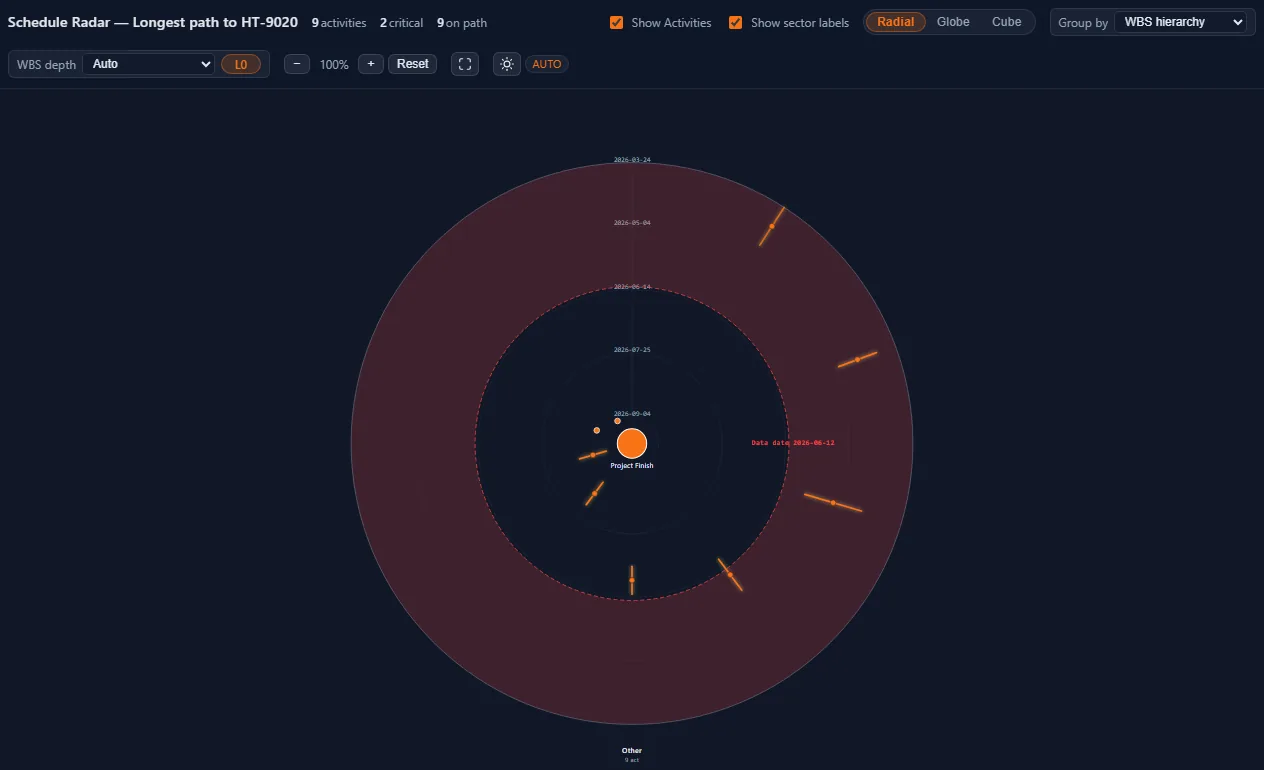The height and width of the screenshot is (770, 1264).
Task: Select the Project Finish center node
Action: (632, 443)
